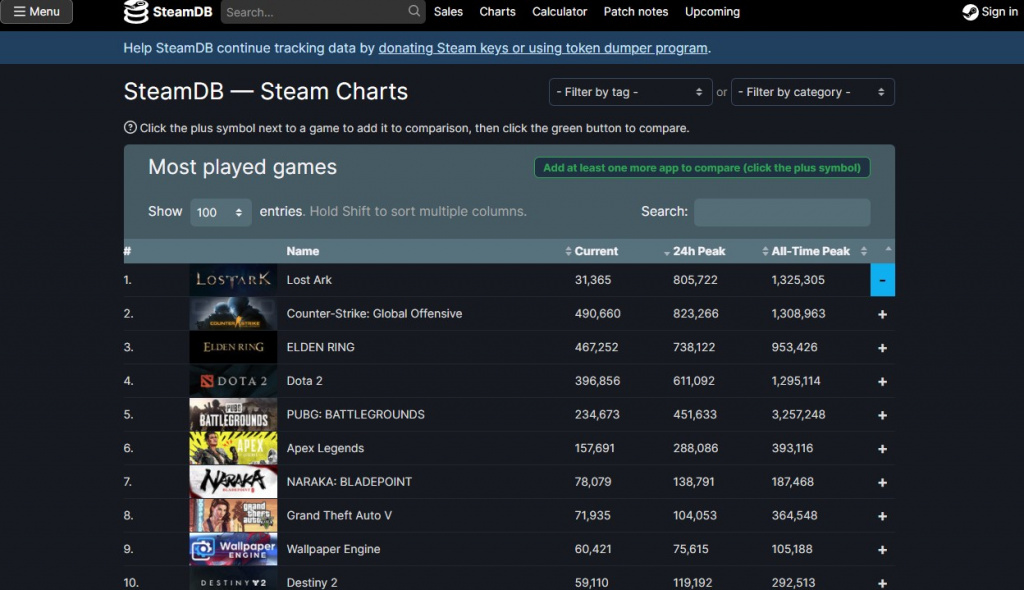Open the Filter by category dropdown

(x=812, y=92)
